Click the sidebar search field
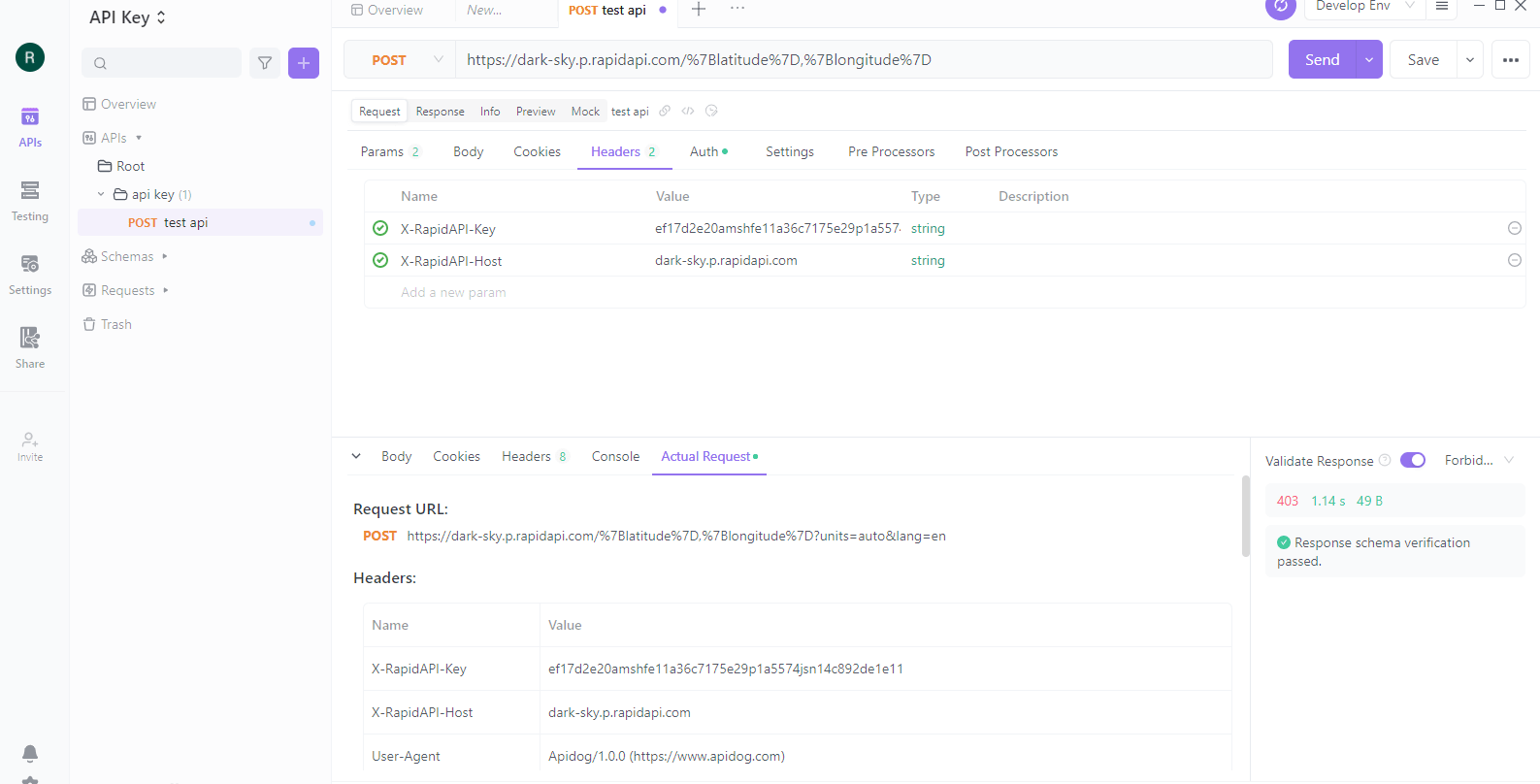The image size is (1540, 784). [x=162, y=63]
